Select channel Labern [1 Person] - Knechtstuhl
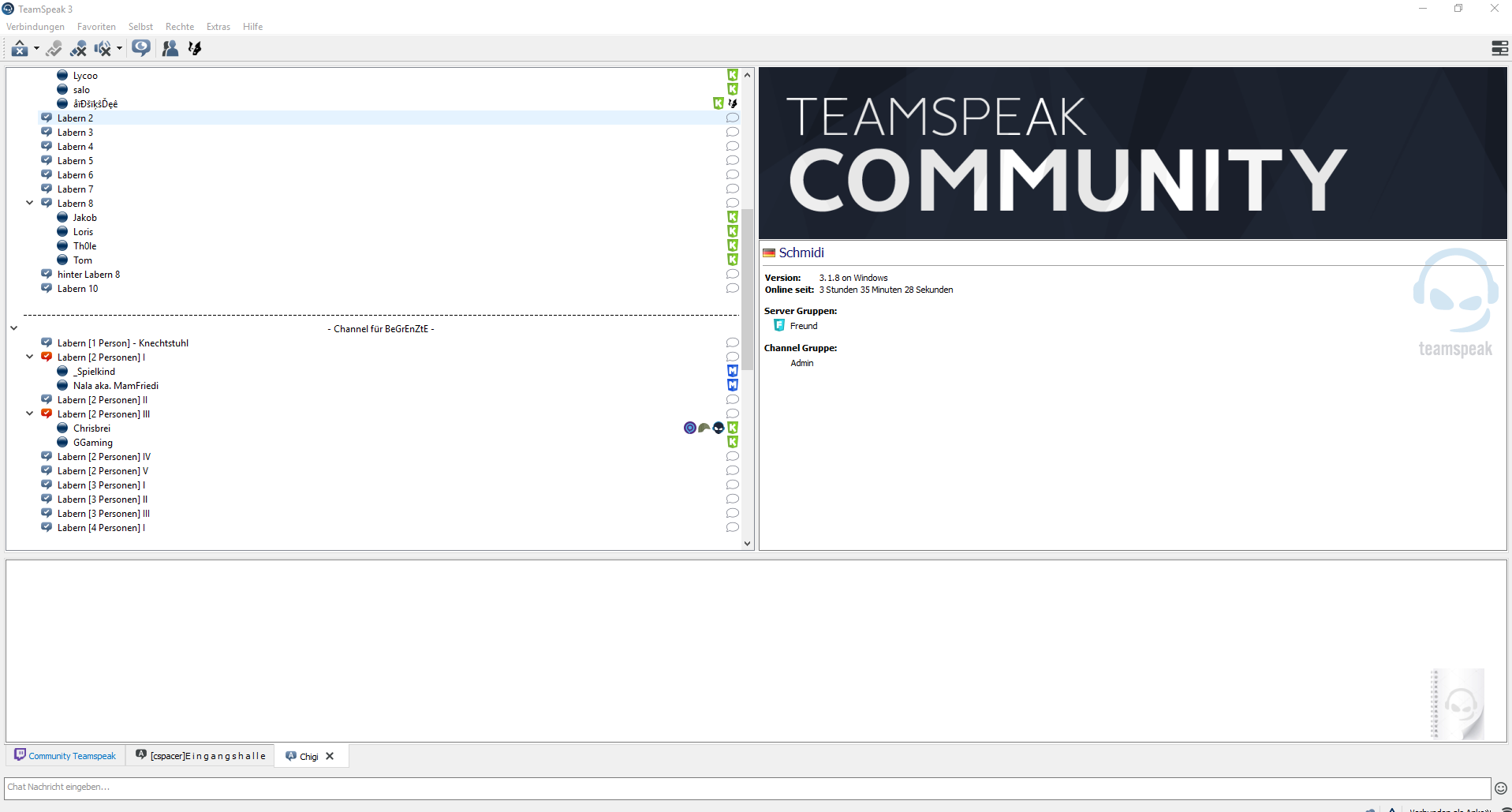 click(123, 343)
